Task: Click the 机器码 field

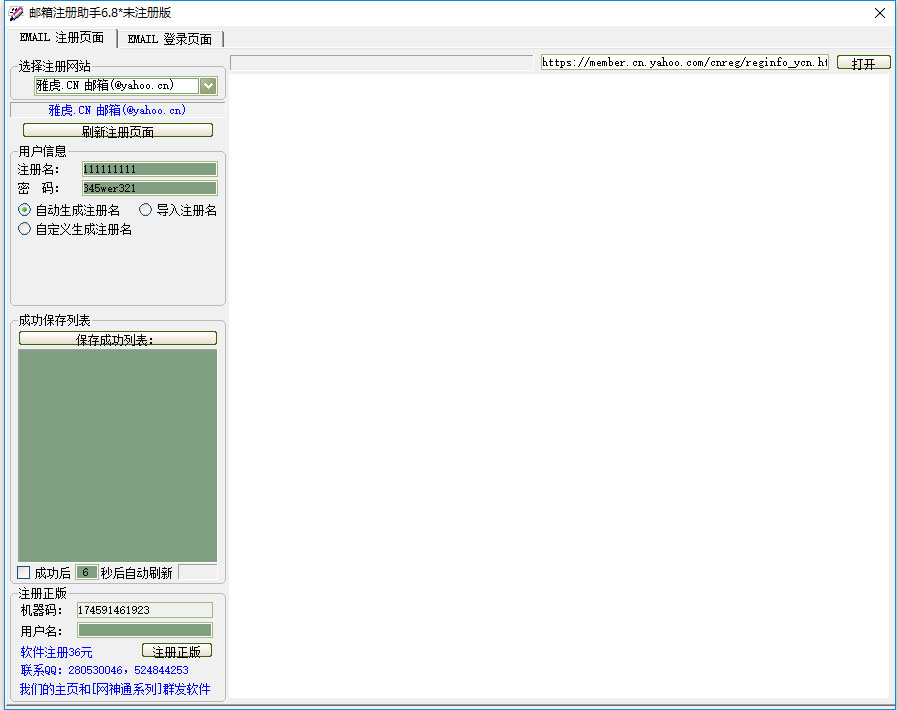Action: click(145, 610)
